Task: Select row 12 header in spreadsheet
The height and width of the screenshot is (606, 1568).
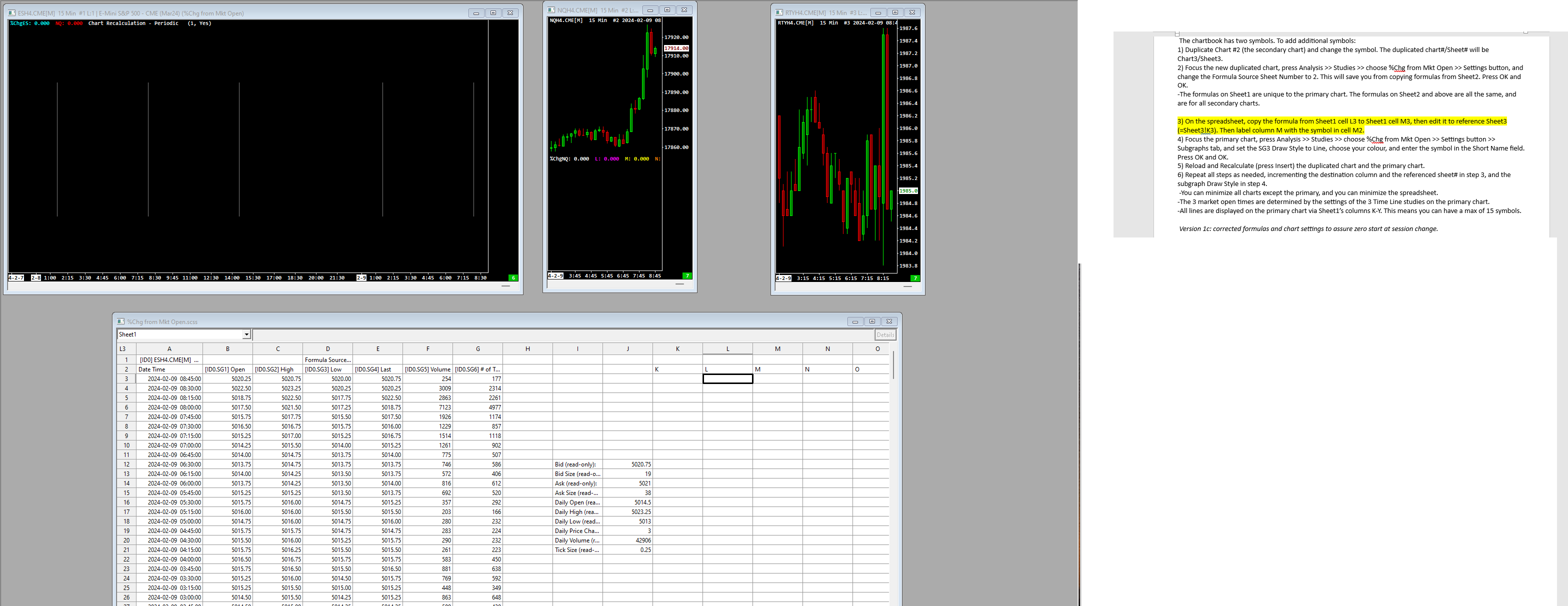Action: click(126, 464)
